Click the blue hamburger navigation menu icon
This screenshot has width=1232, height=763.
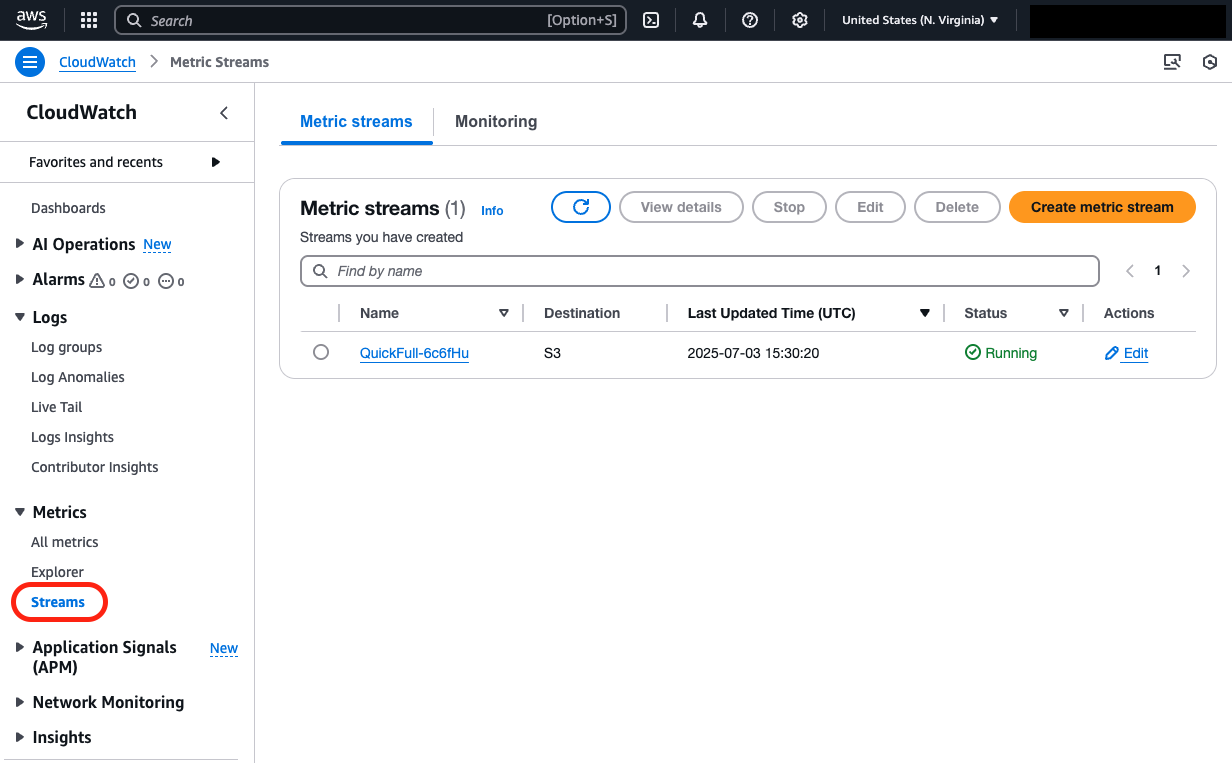point(30,62)
